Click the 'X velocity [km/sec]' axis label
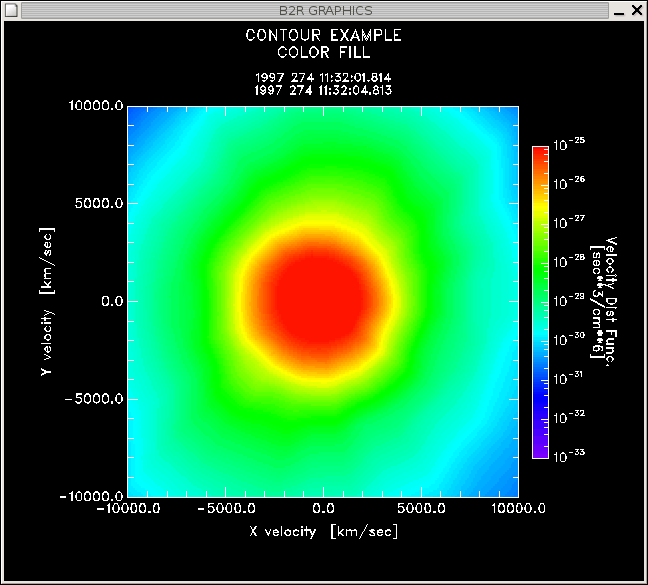This screenshot has height=585, width=648. [x=324, y=532]
